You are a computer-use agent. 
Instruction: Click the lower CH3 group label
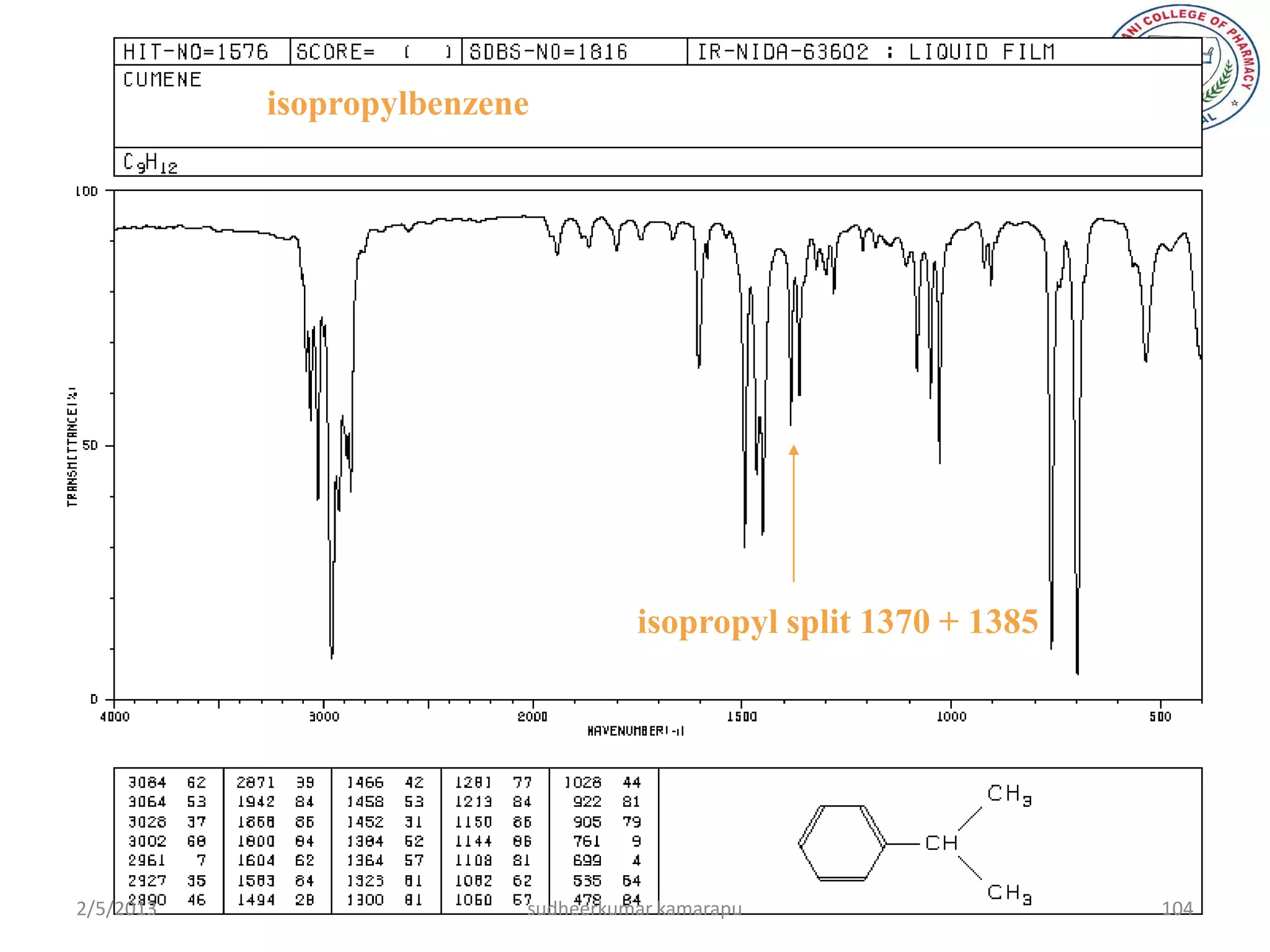click(1010, 893)
